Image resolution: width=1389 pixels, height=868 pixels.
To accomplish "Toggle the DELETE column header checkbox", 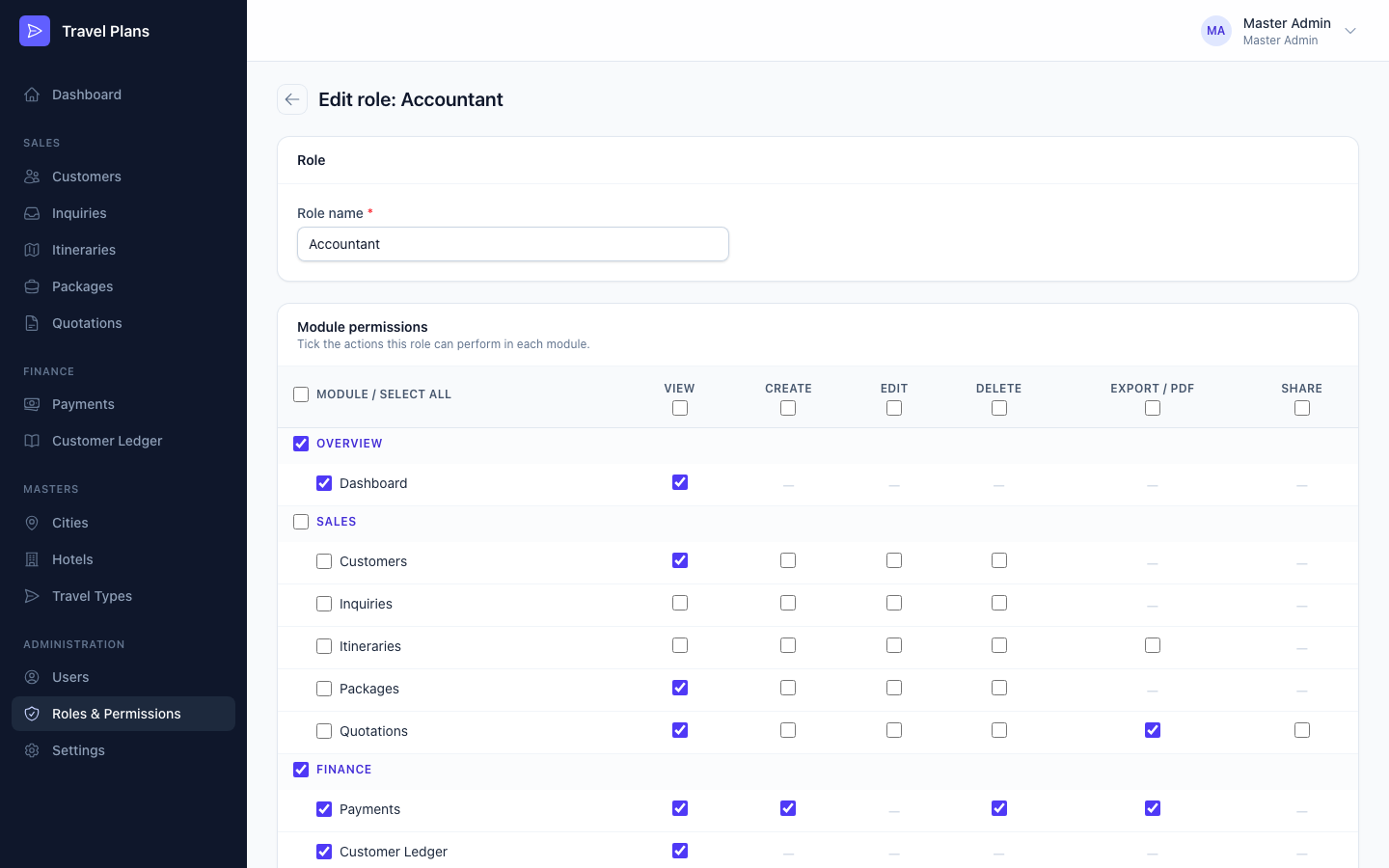I will coord(999,408).
